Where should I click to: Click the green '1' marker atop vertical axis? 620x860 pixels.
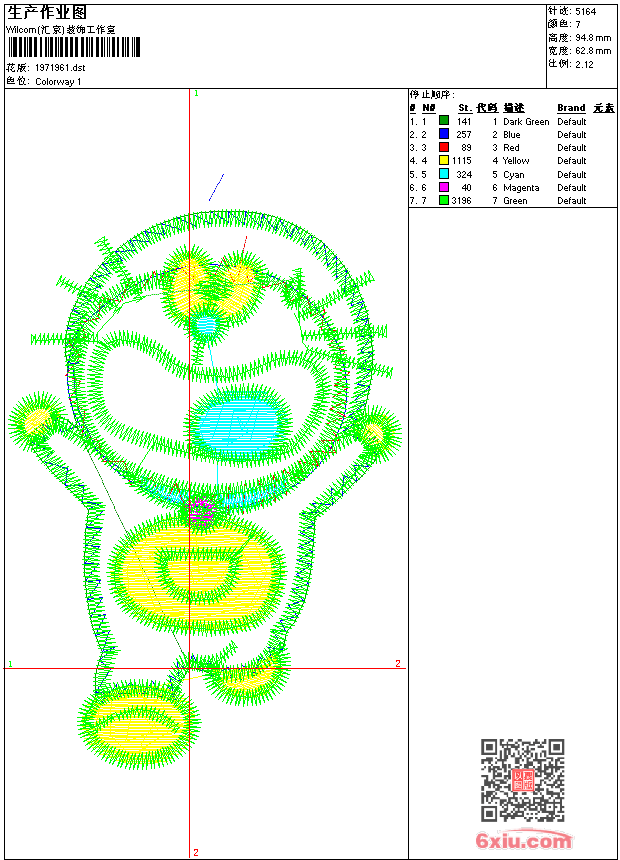pos(196,93)
